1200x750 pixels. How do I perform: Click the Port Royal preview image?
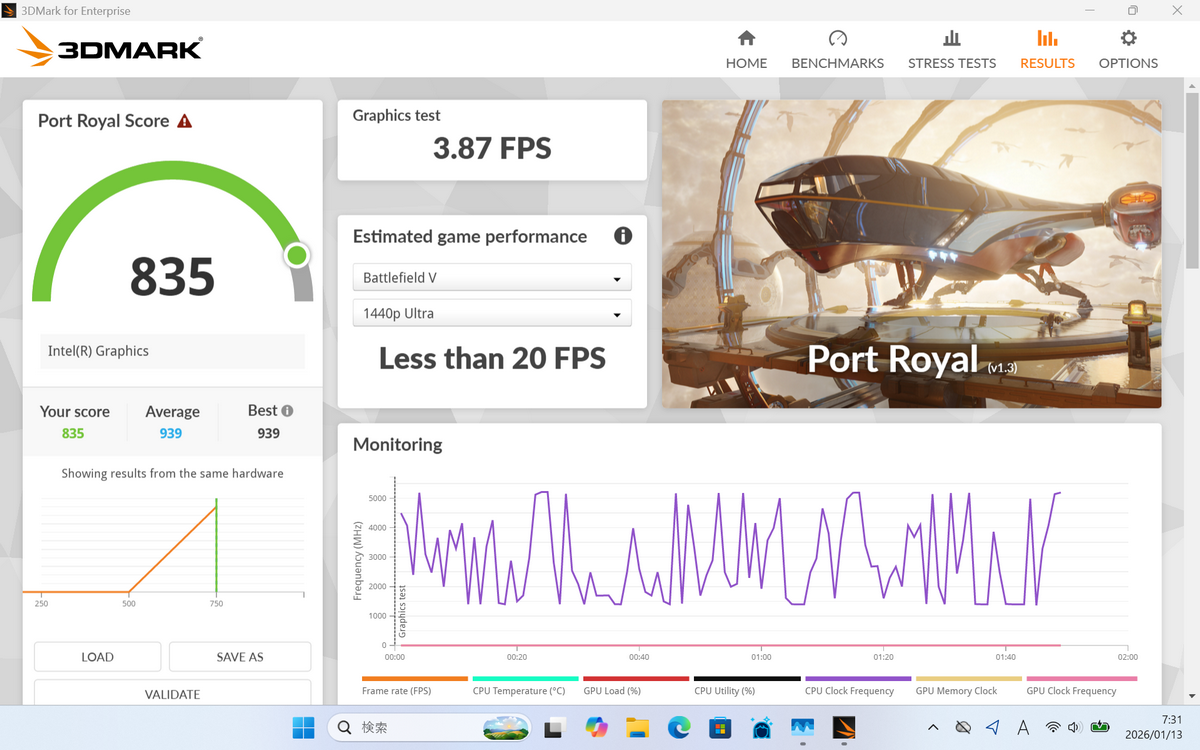coord(911,253)
